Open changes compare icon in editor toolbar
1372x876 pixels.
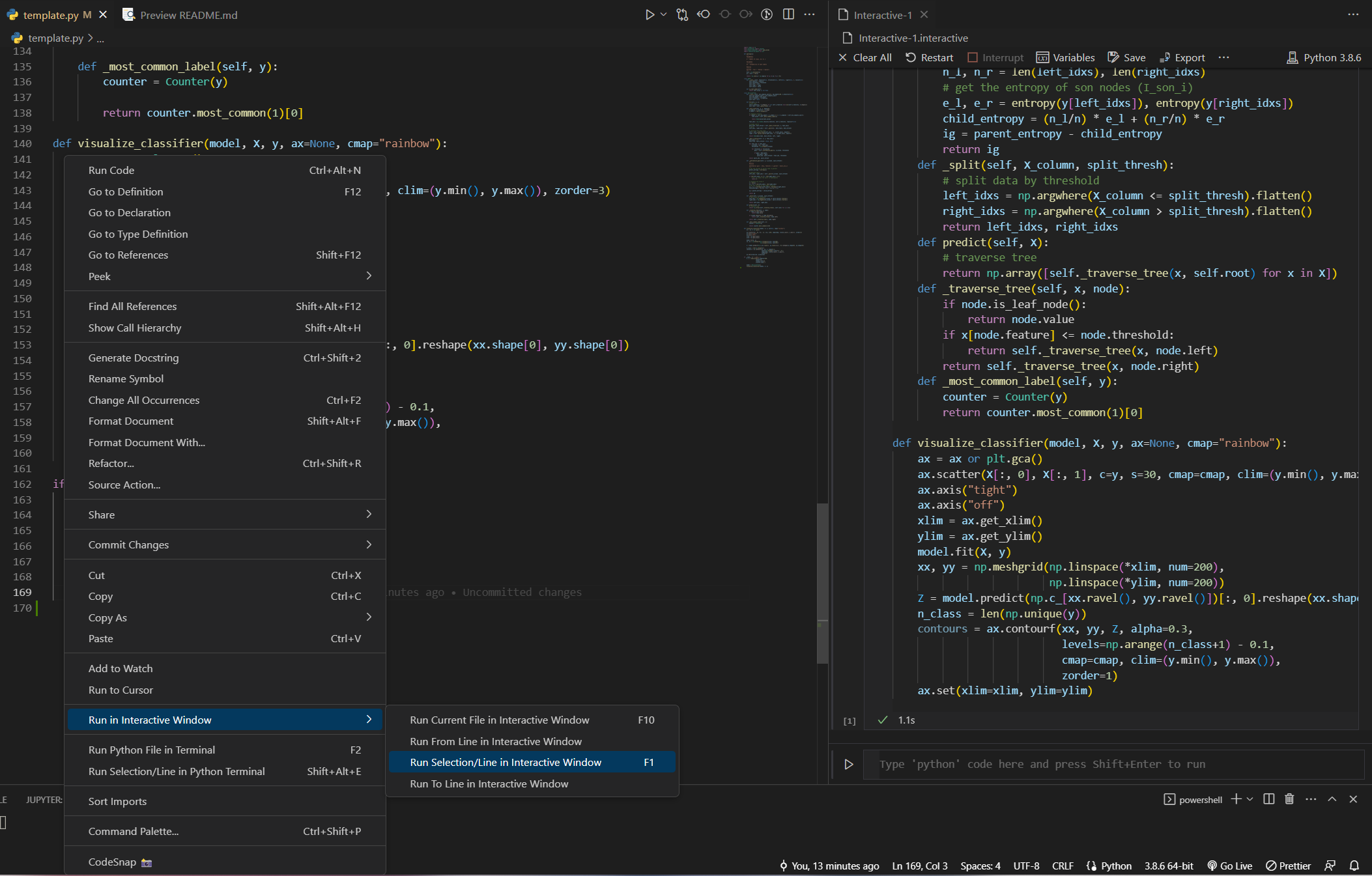[682, 14]
